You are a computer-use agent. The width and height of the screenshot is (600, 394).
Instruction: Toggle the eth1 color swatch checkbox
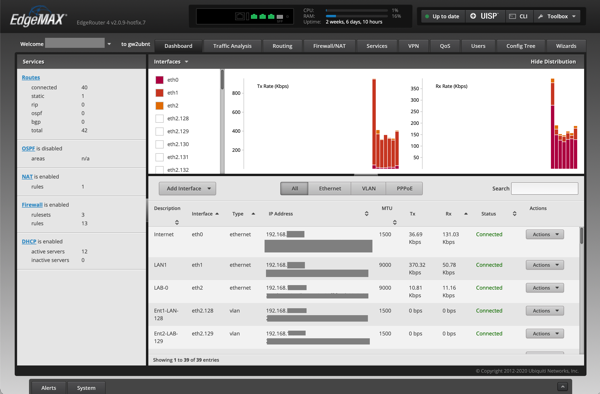click(x=160, y=93)
